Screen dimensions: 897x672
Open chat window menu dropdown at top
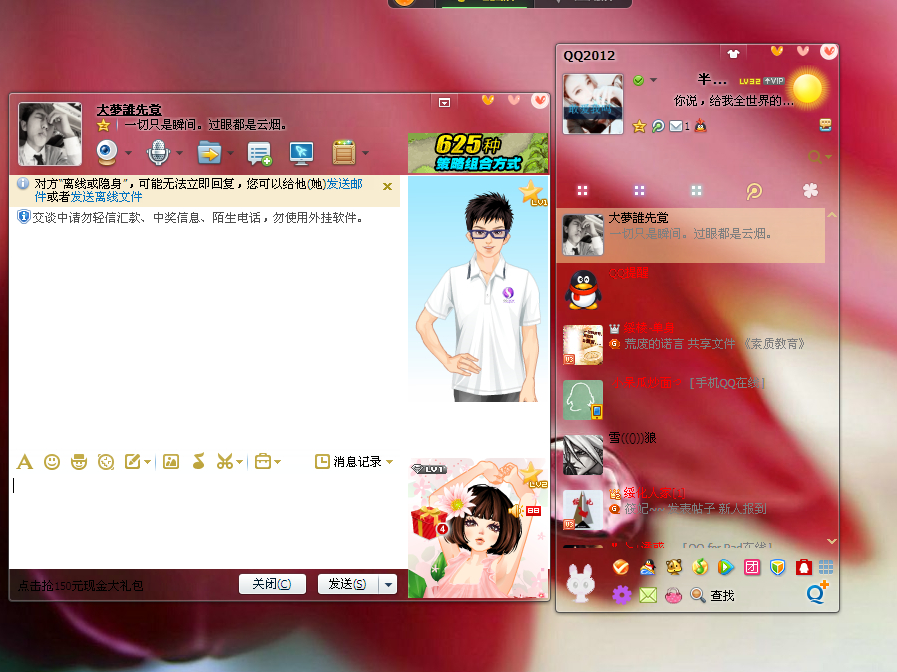pyautogui.click(x=444, y=102)
